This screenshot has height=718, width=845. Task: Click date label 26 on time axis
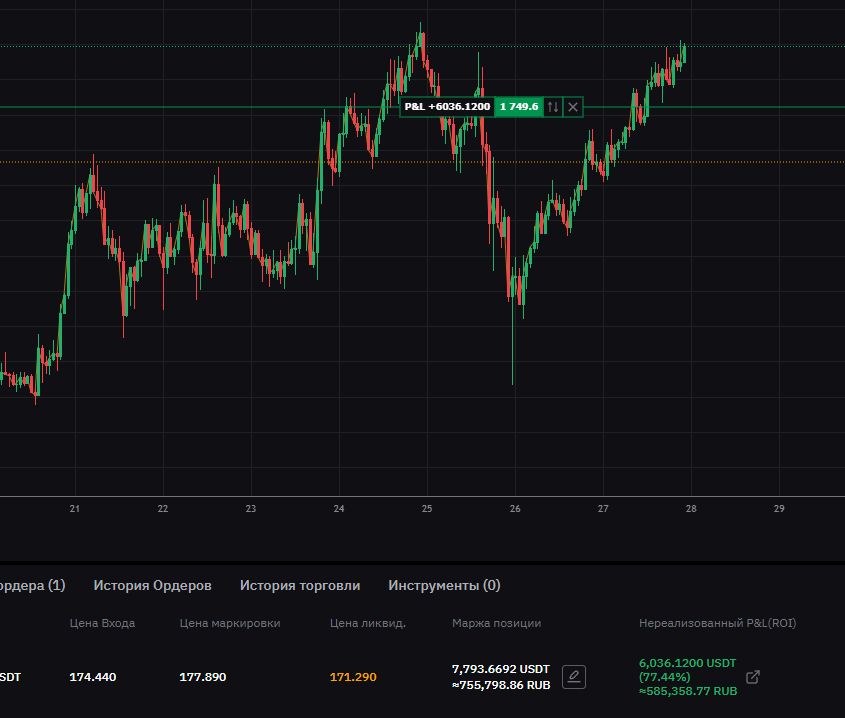tap(515, 508)
